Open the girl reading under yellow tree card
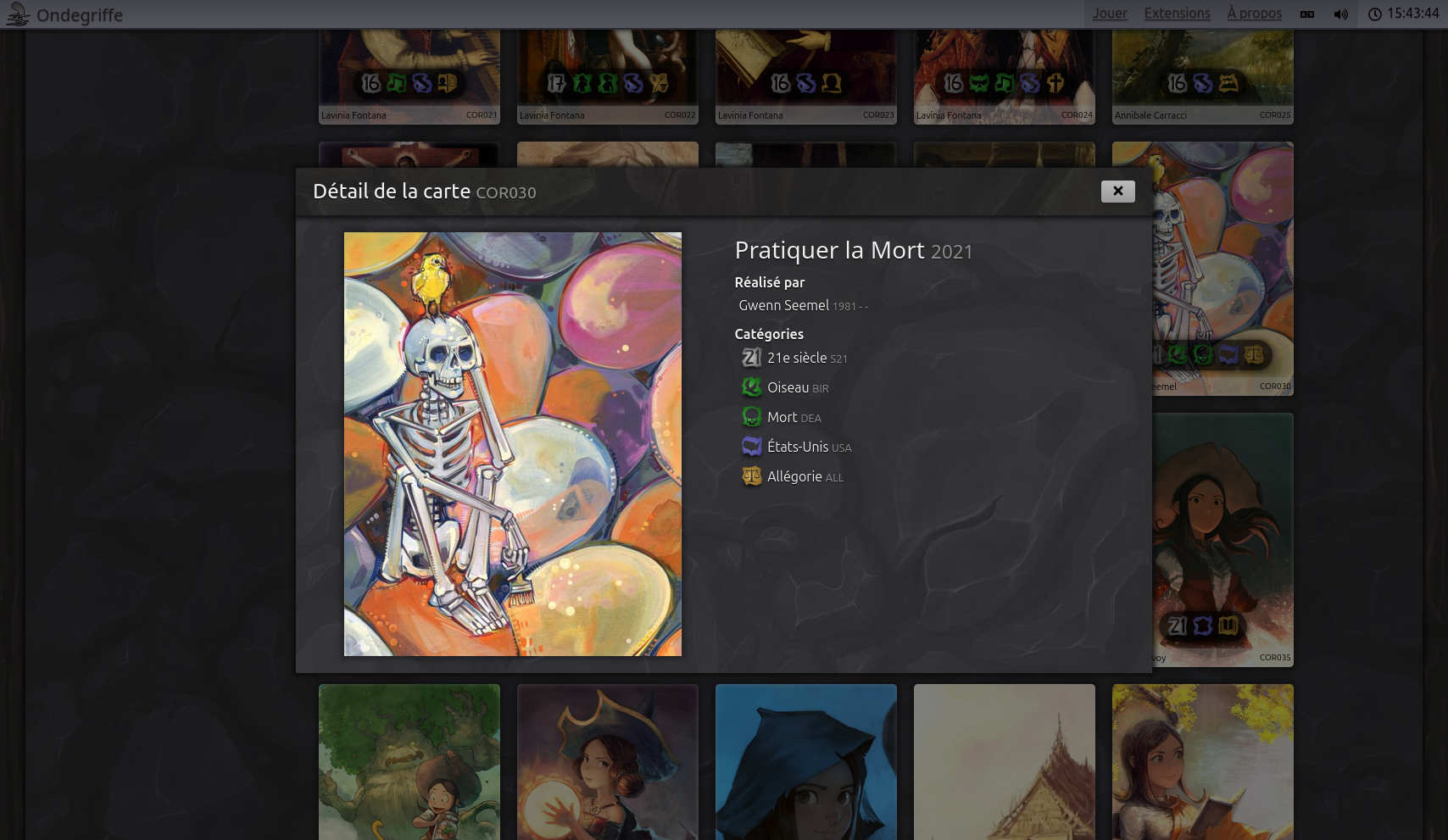The width and height of the screenshot is (1448, 840). [1203, 762]
